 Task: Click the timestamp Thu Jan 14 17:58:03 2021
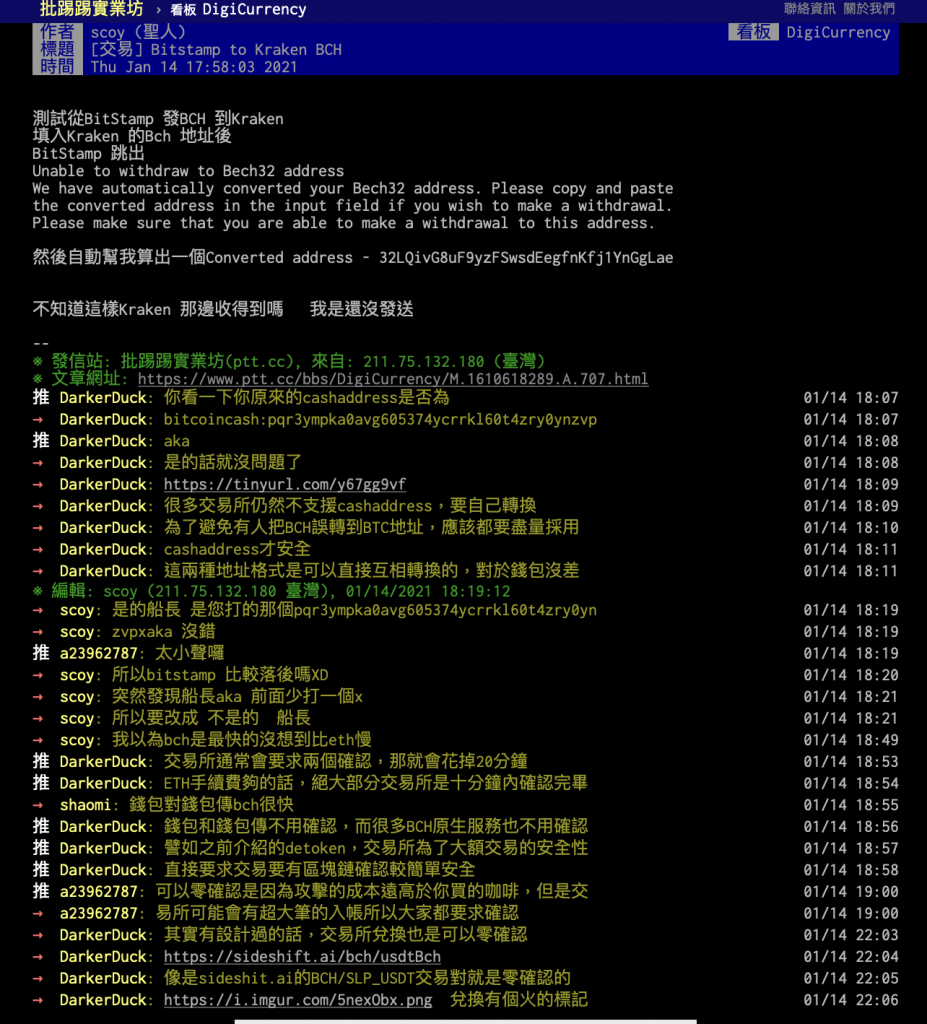[193, 67]
